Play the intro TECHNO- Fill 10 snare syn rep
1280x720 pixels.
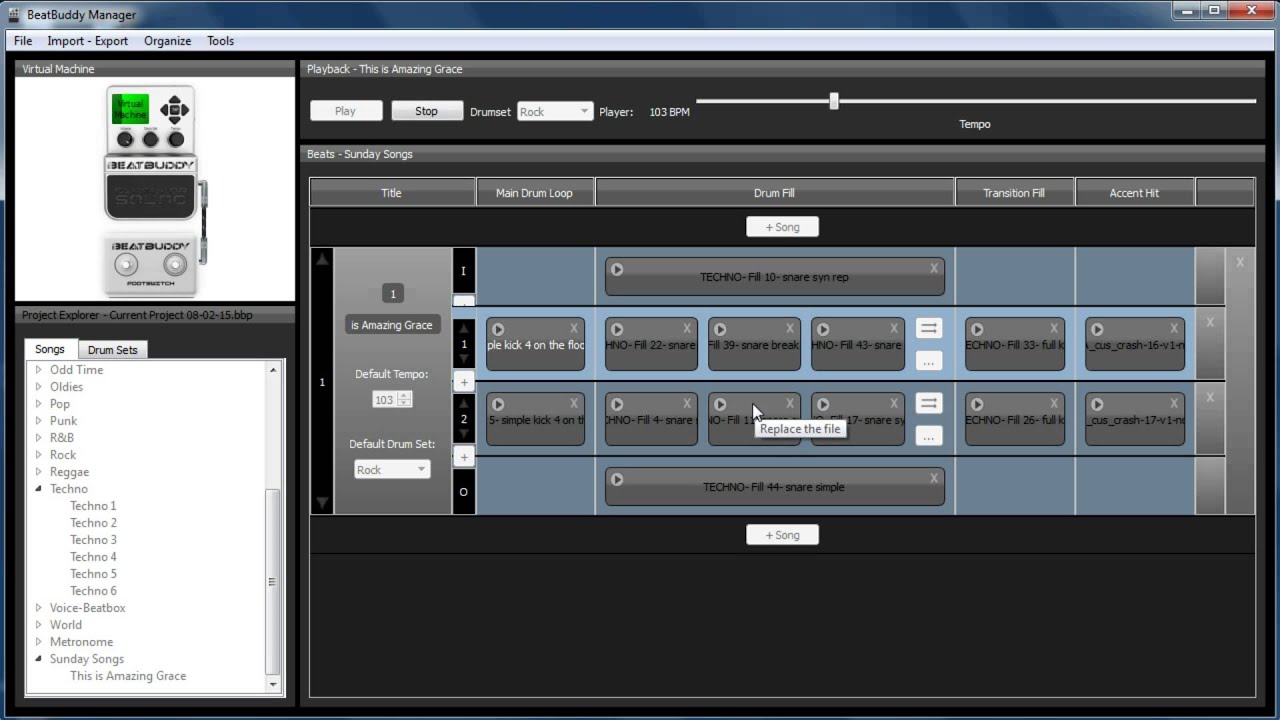pyautogui.click(x=617, y=269)
